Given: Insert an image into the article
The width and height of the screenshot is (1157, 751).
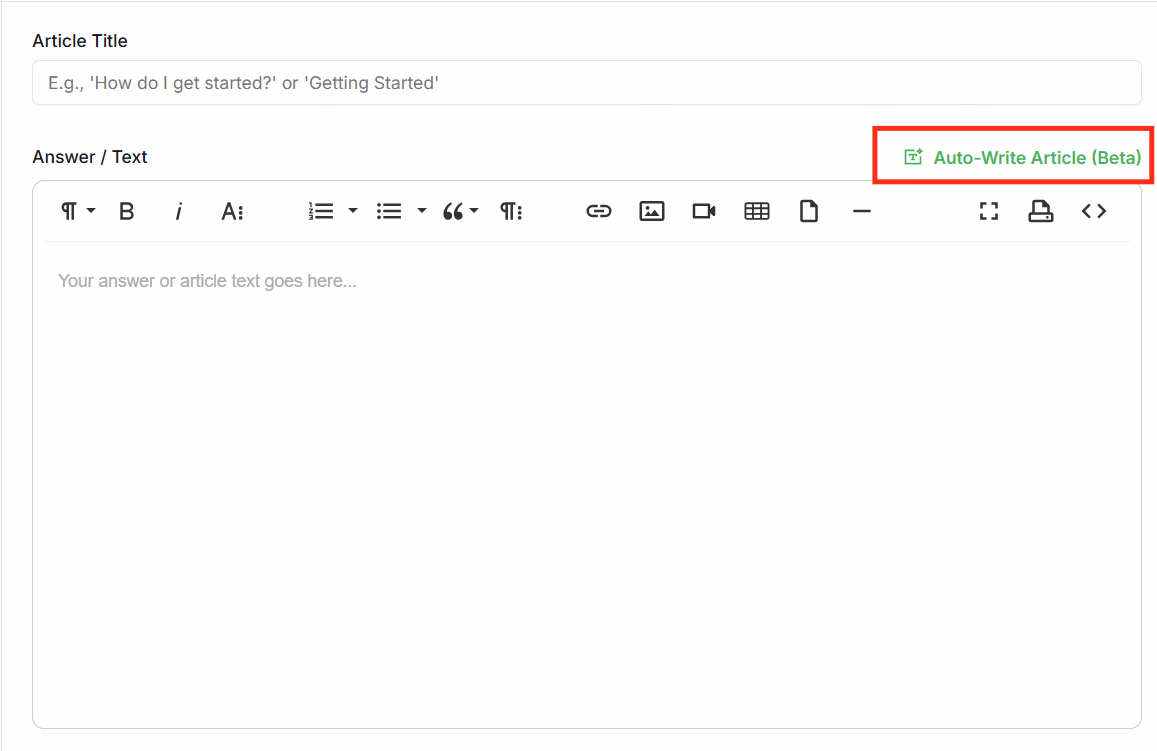Looking at the screenshot, I should coord(652,212).
